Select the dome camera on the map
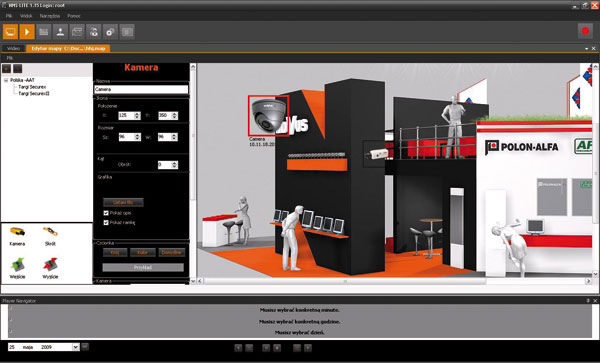 coord(268,116)
